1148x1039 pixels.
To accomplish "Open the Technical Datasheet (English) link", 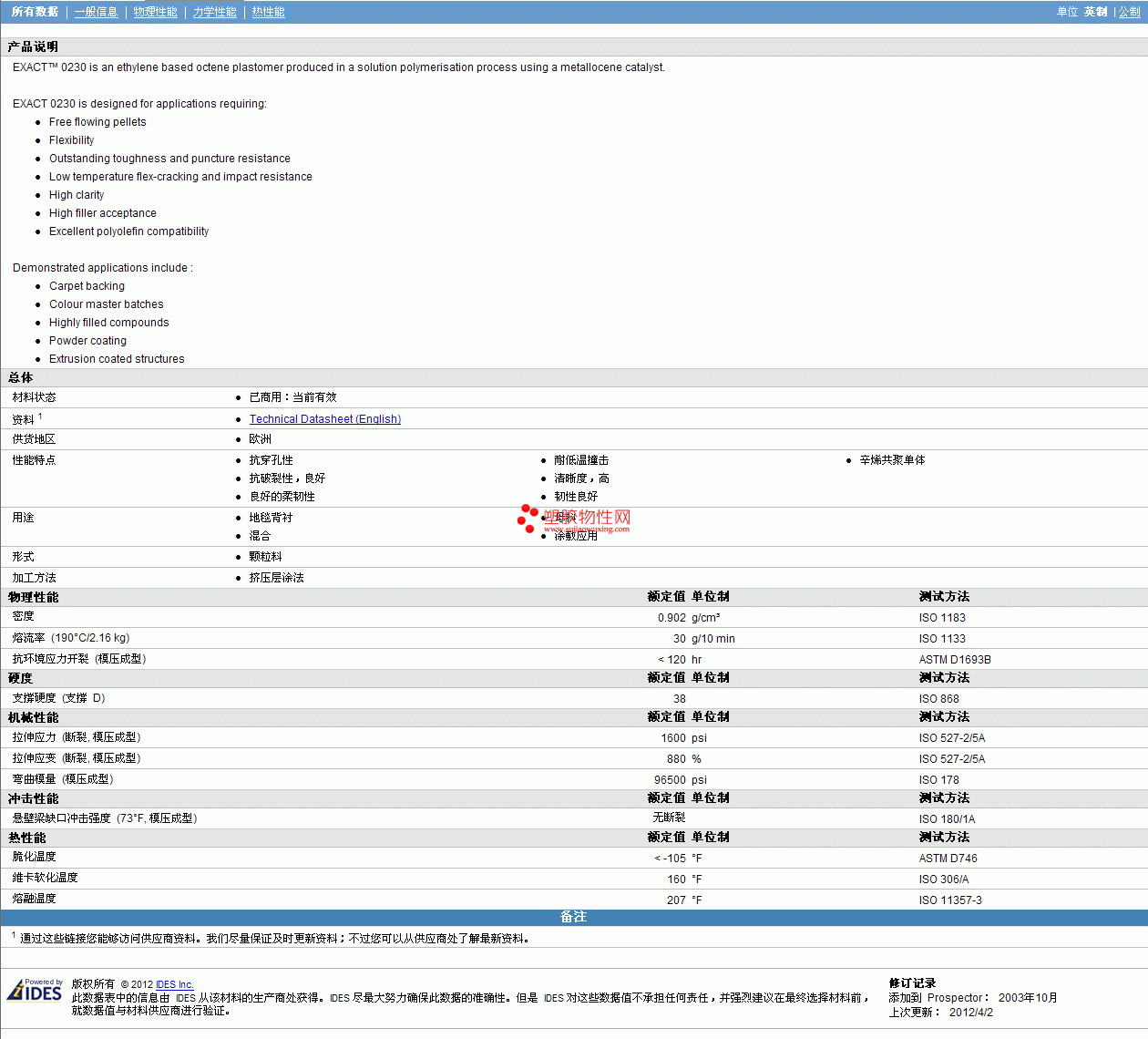I will 324,419.
